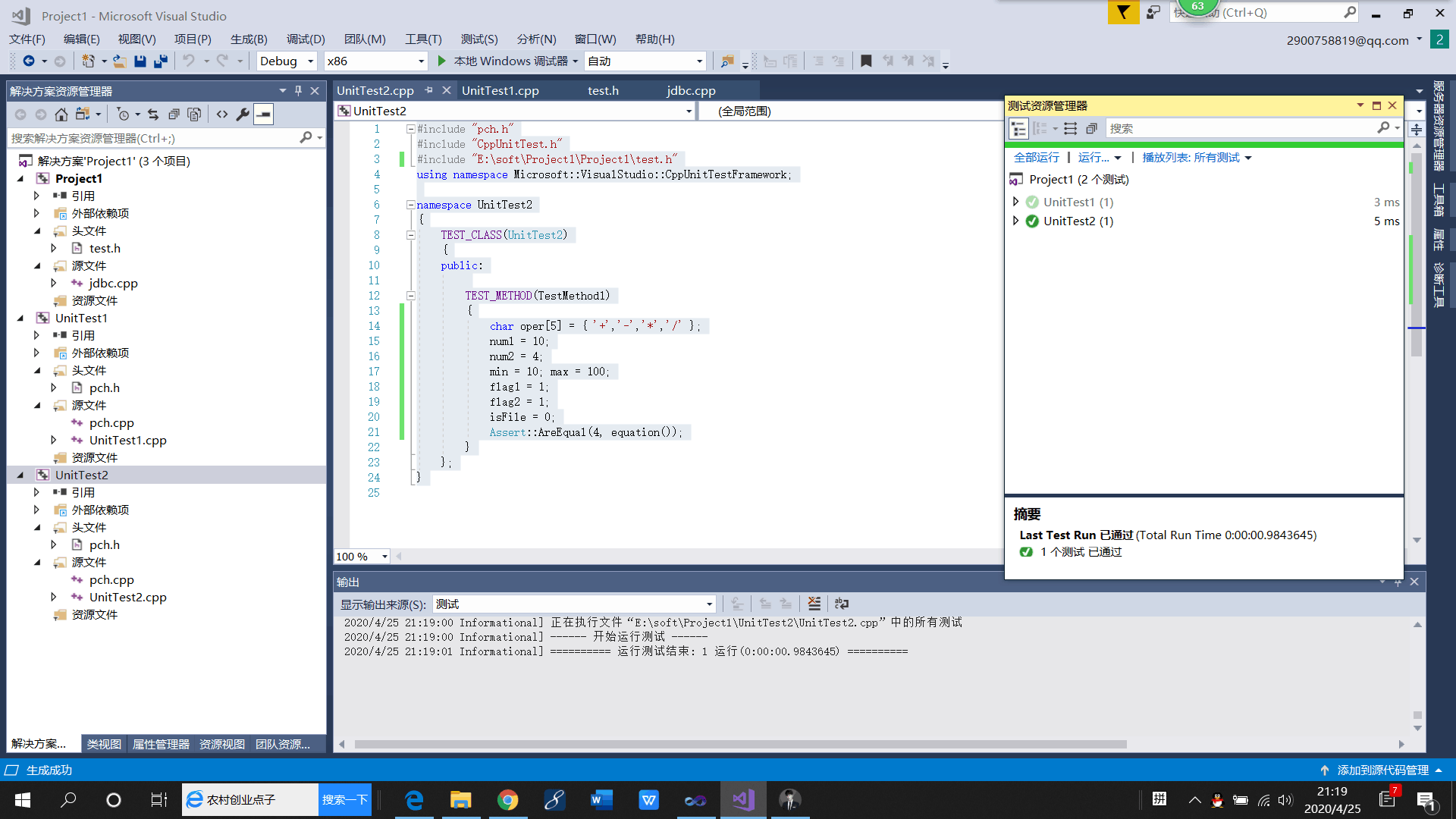Open Chrome from the taskbar
1456x819 pixels.
[507, 800]
